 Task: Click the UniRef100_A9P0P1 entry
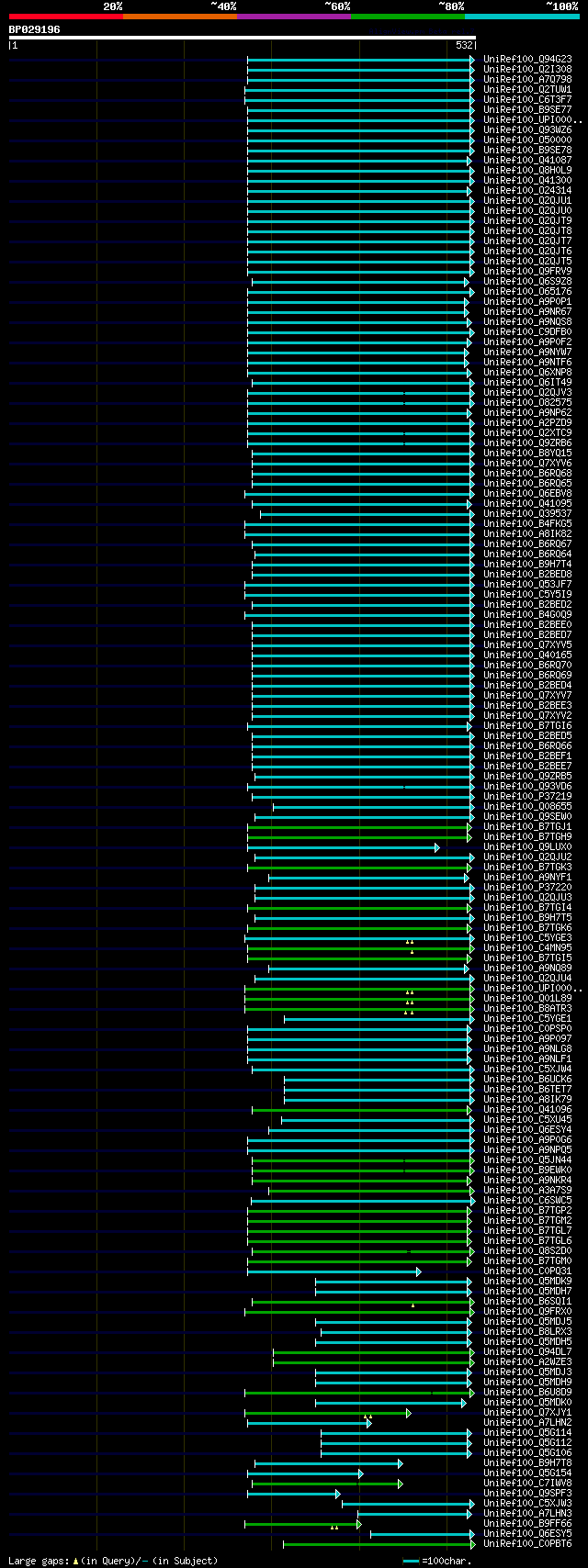(527, 301)
